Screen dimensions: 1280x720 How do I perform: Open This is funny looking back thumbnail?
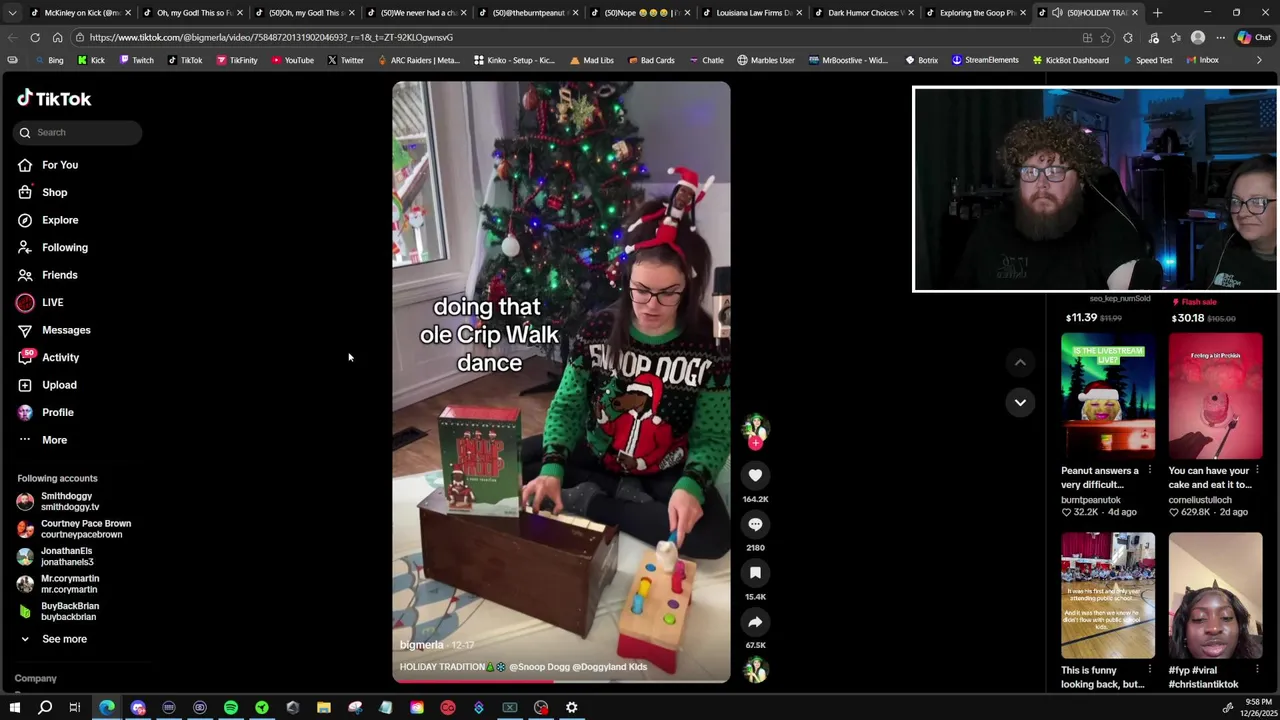coord(1108,595)
